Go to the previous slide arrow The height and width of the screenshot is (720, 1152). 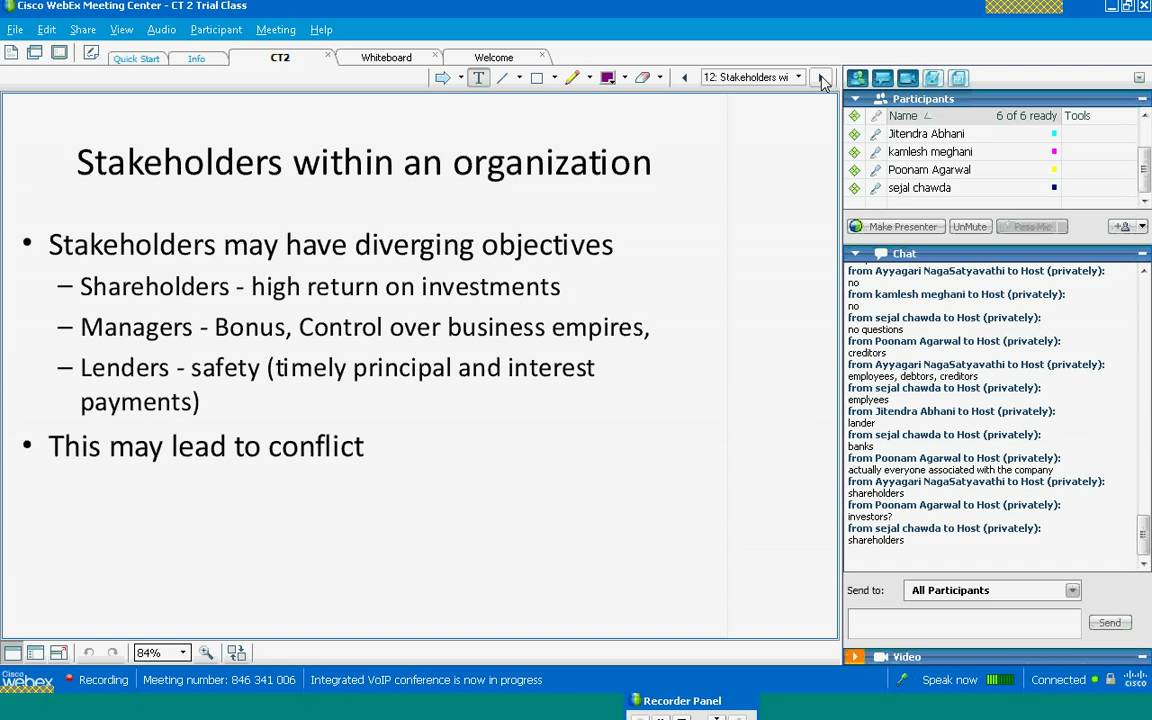[x=685, y=77]
